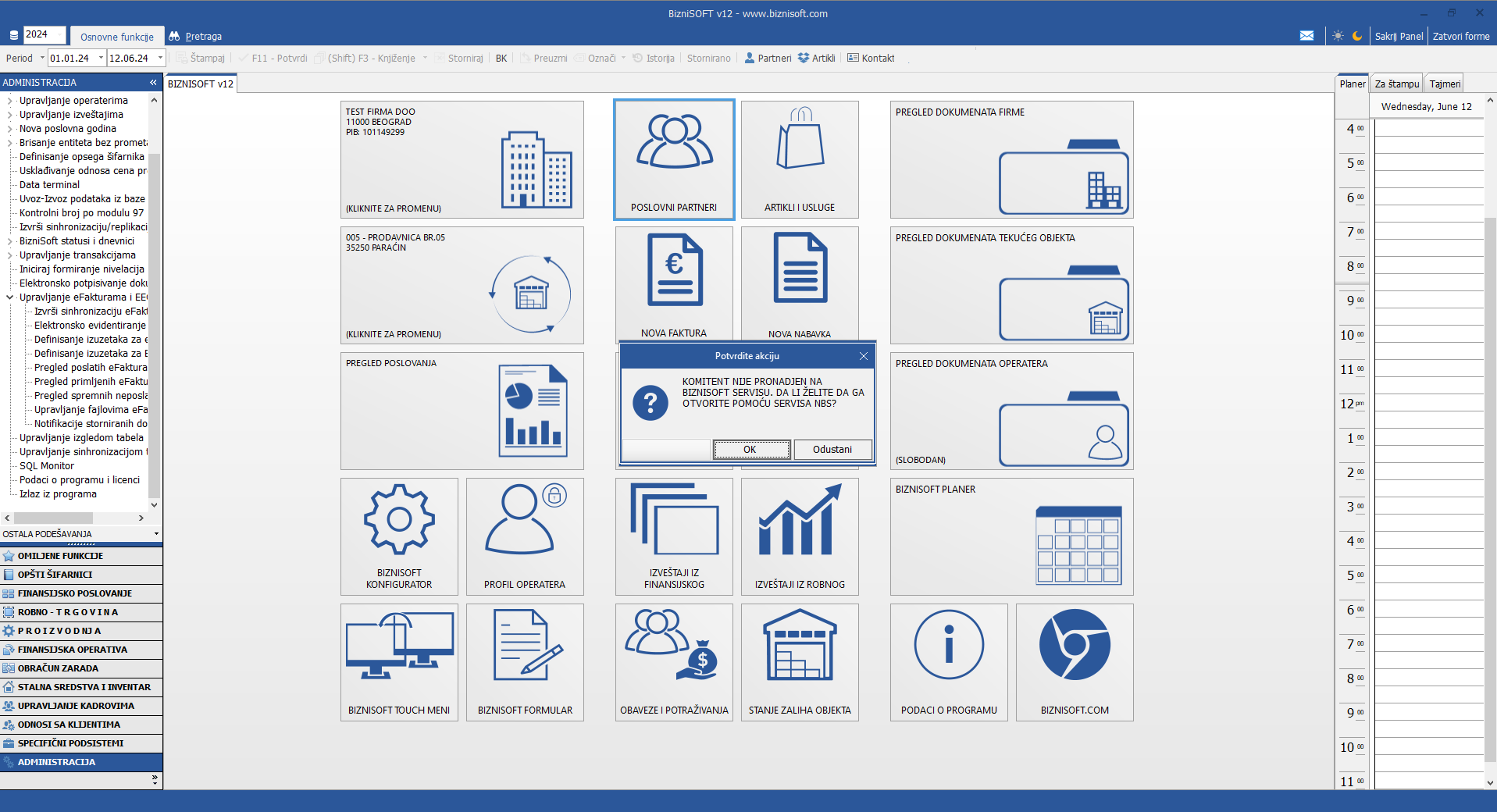Image resolution: width=1497 pixels, height=812 pixels.
Task: Select SQL Monitor in the tree
Action: coord(47,466)
